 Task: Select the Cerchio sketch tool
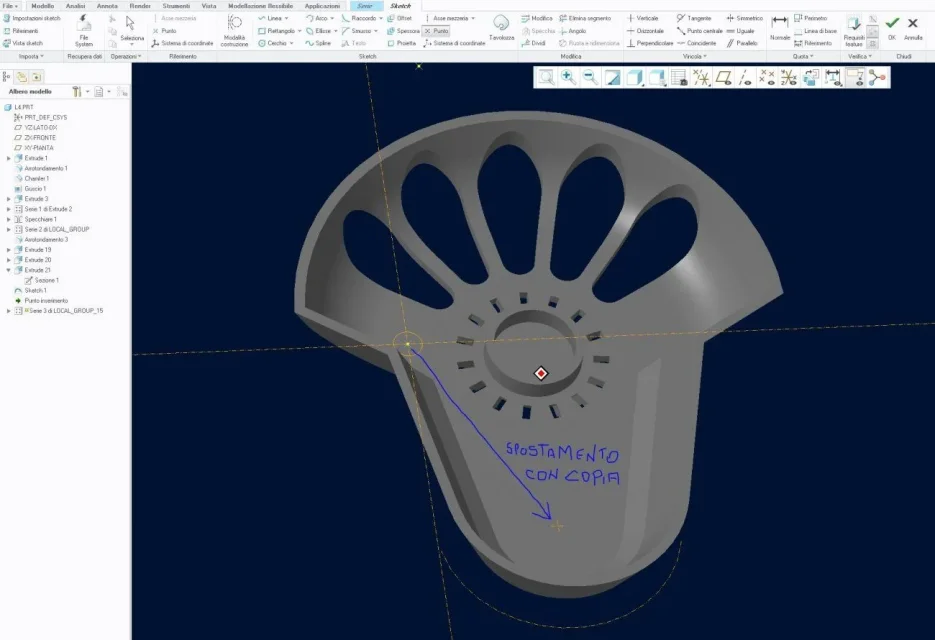coord(272,44)
